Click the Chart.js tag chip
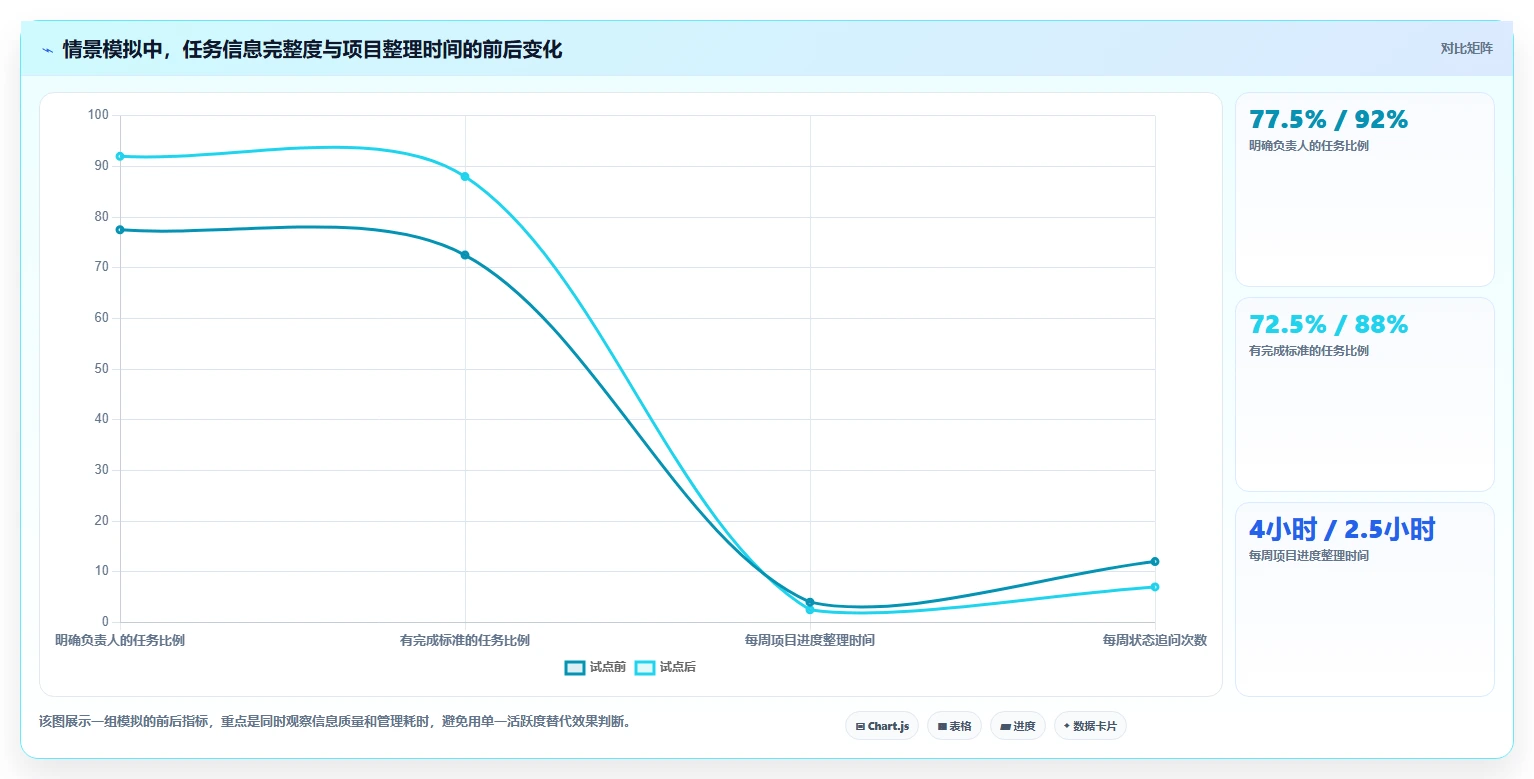Image resolution: width=1534 pixels, height=779 pixels. pyautogui.click(x=882, y=726)
